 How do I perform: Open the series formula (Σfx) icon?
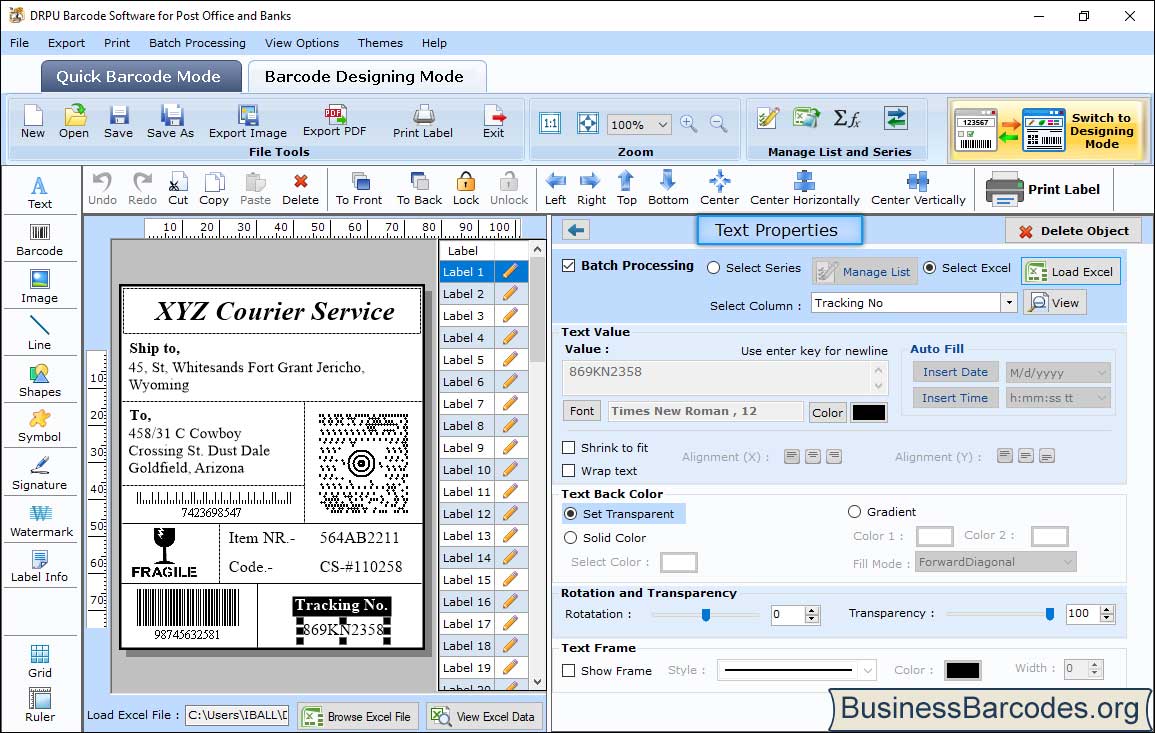pyautogui.click(x=847, y=118)
